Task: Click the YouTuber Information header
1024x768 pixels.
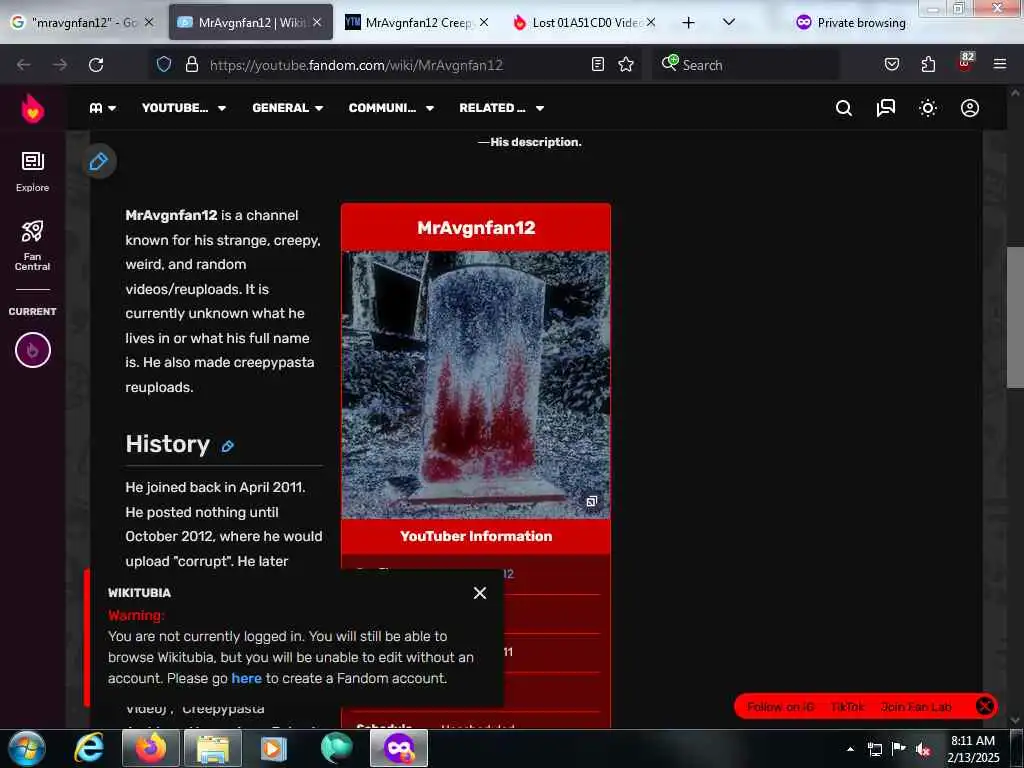Action: [x=475, y=536]
